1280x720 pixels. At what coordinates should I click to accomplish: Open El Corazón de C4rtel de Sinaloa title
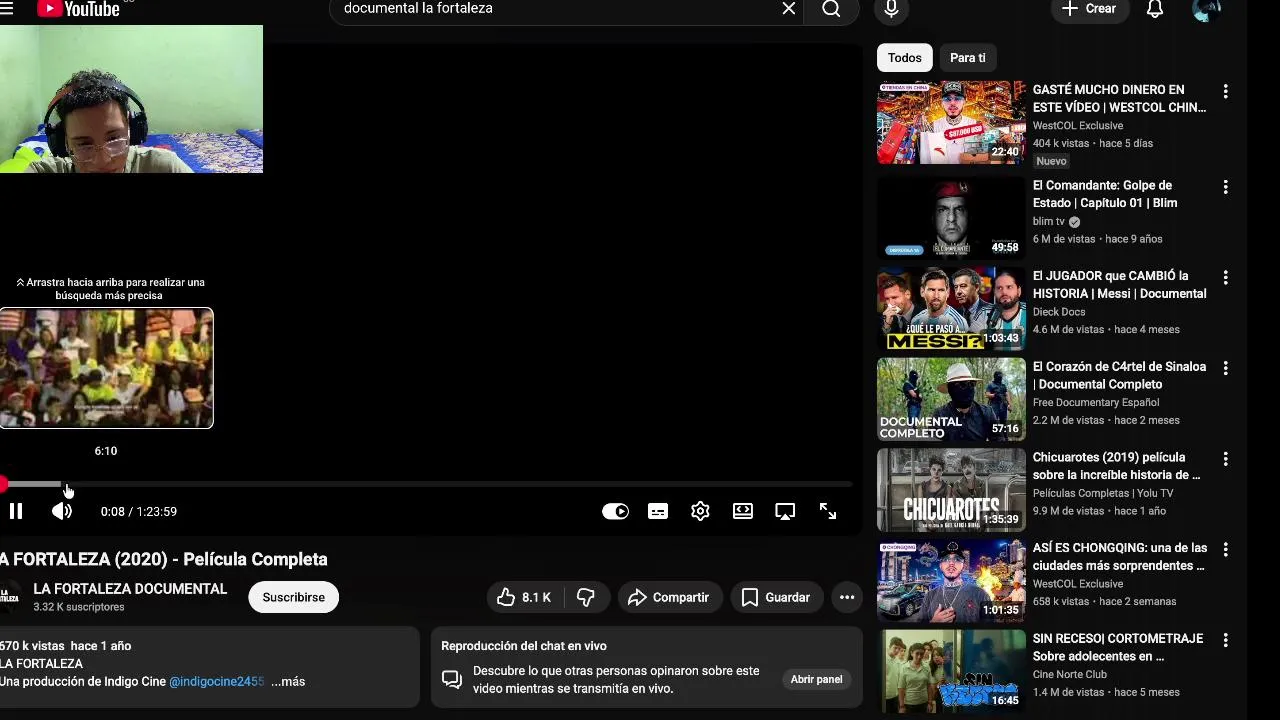click(1119, 375)
